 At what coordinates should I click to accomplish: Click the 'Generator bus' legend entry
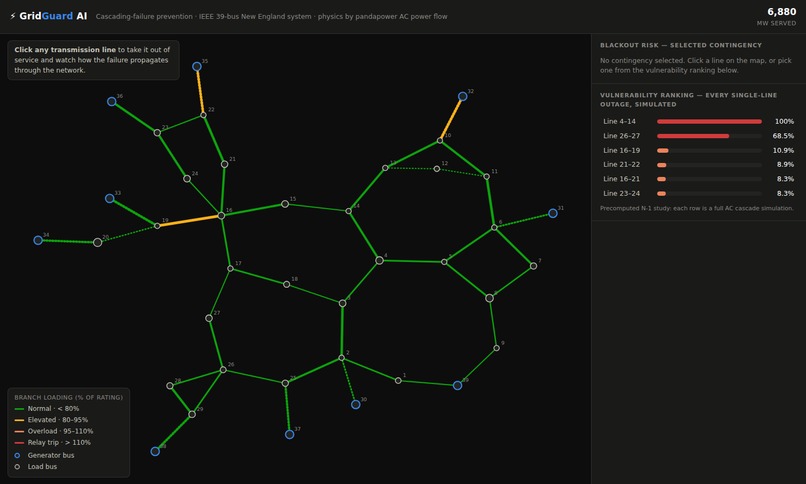[x=44, y=455]
